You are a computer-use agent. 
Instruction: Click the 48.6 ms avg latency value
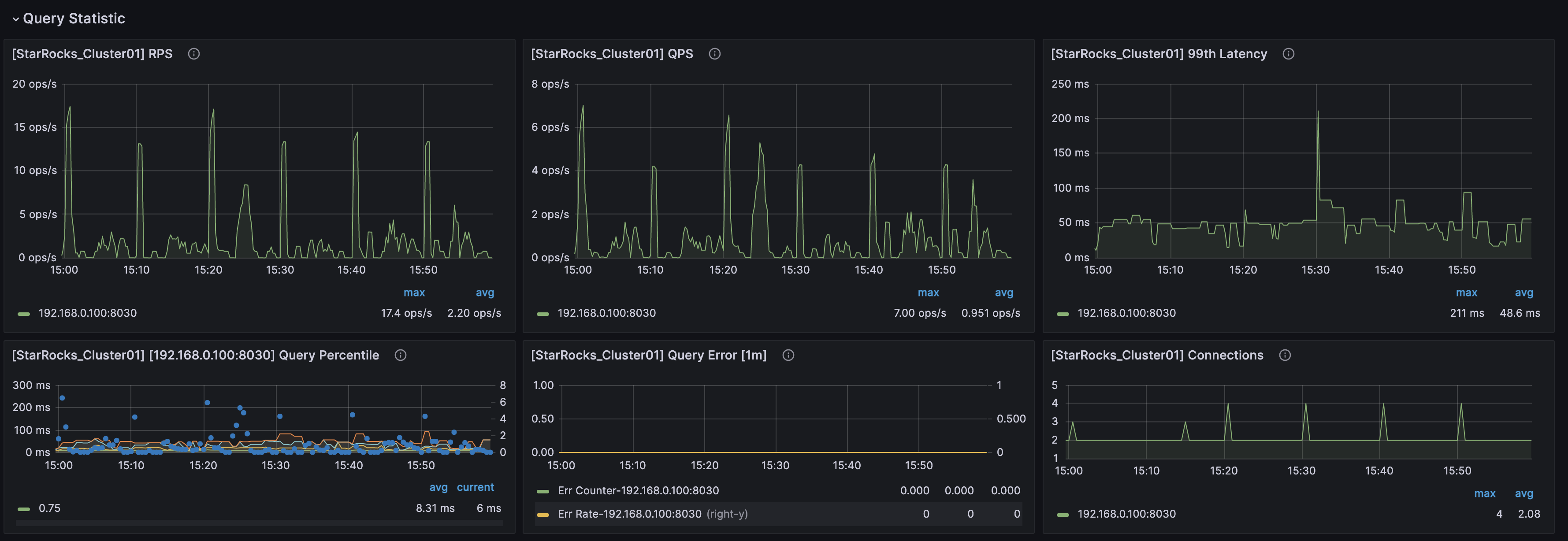(1520, 313)
